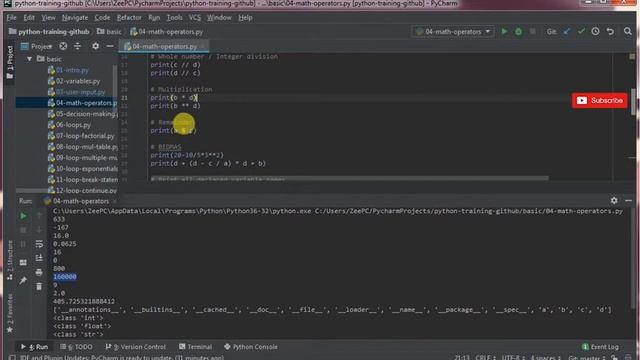Clear all console output with trash
This screenshot has height=360, width=640.
click(x=39, y=287)
